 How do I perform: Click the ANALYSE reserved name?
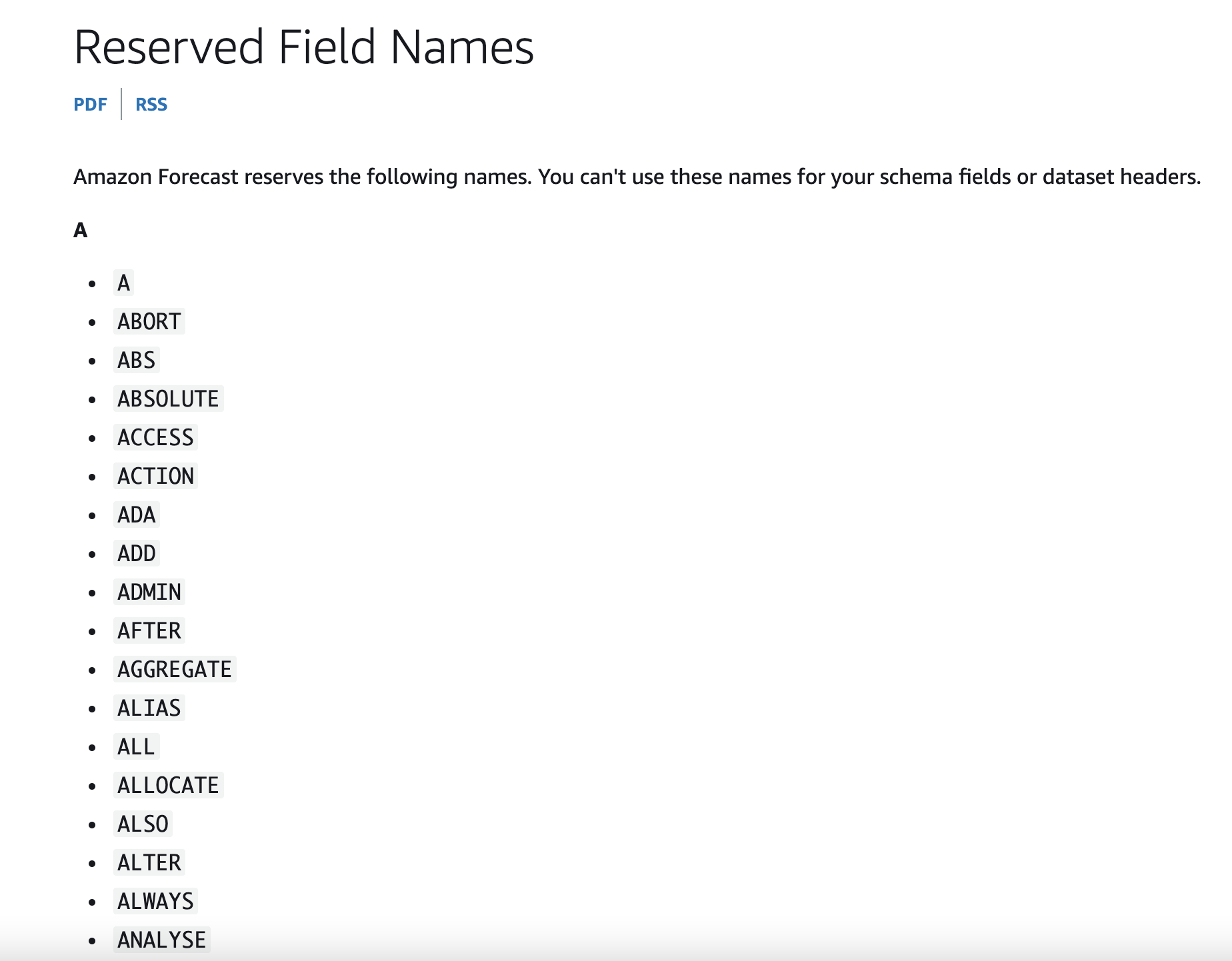[x=161, y=940]
